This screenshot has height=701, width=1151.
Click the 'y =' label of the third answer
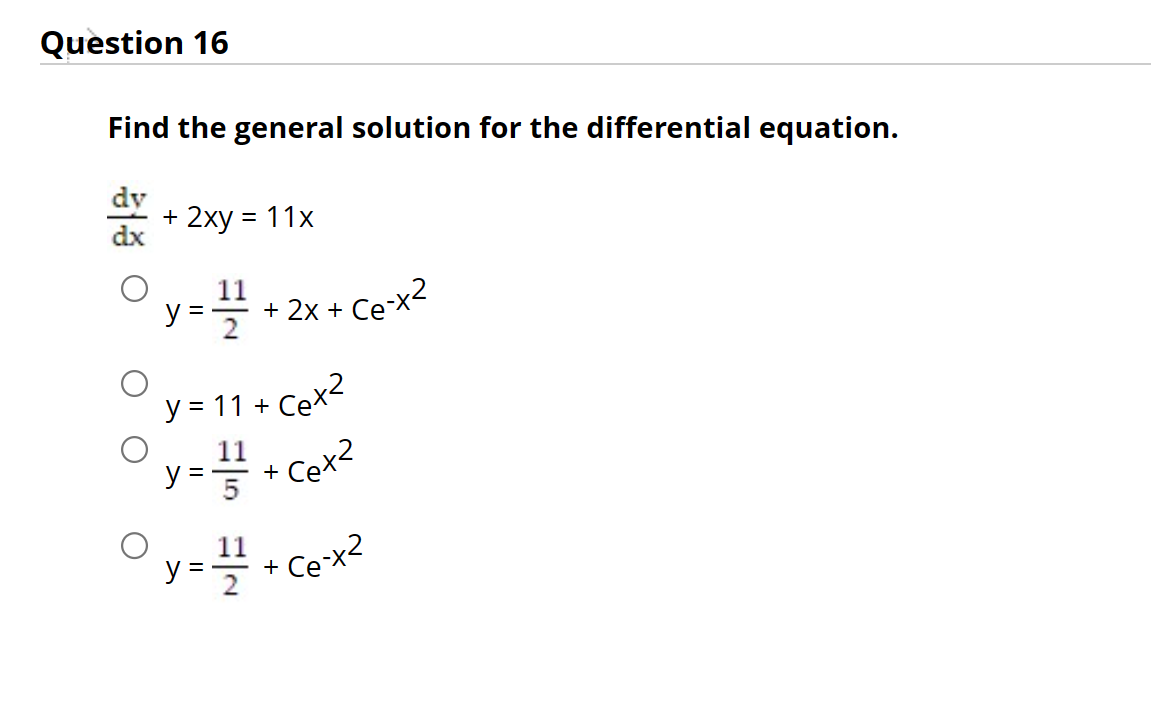[x=184, y=473]
